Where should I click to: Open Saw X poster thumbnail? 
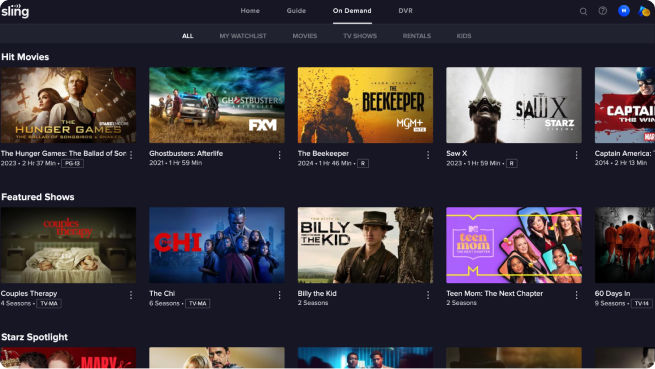point(514,105)
